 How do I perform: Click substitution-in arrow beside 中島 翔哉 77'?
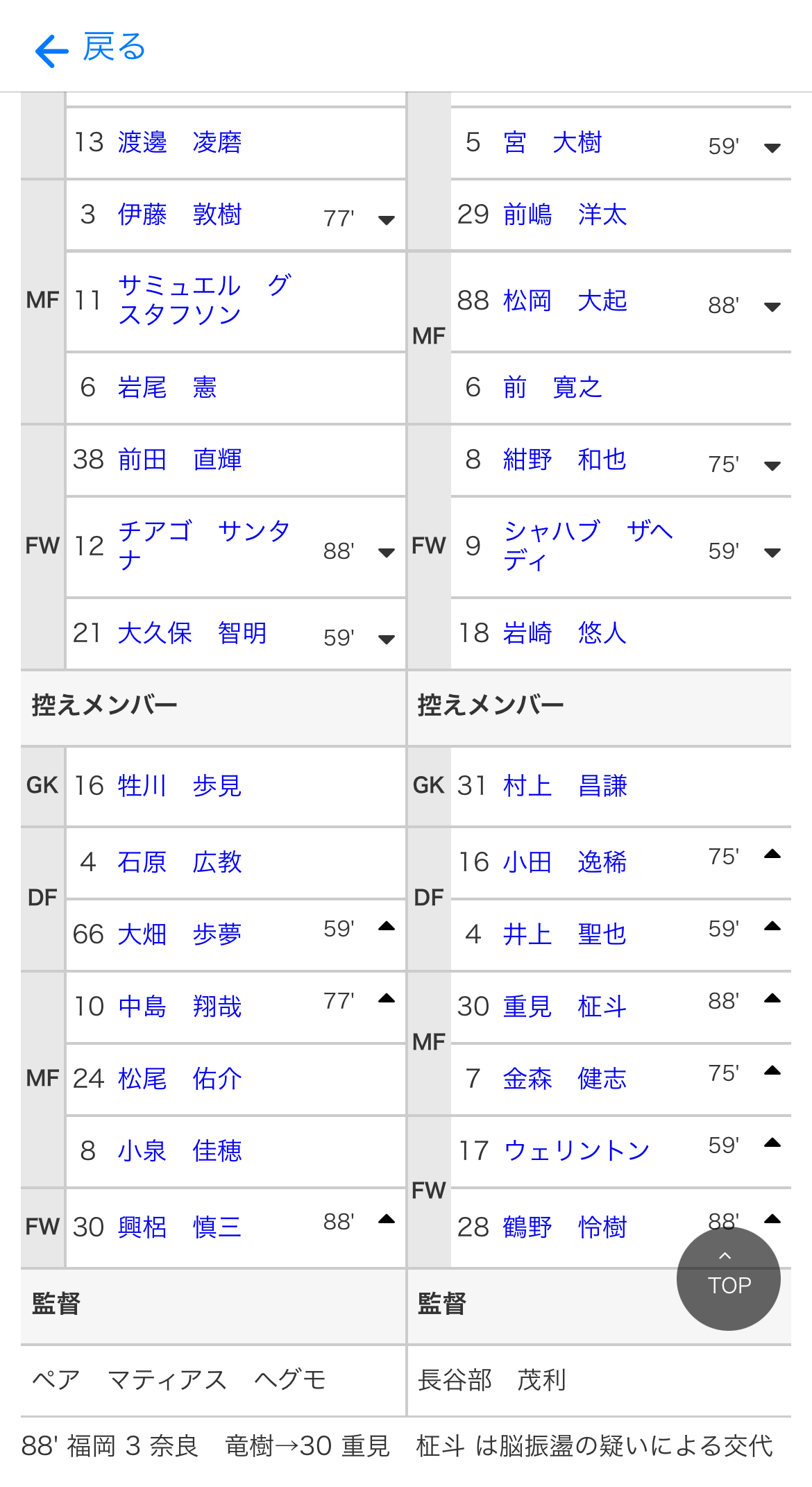tap(387, 998)
